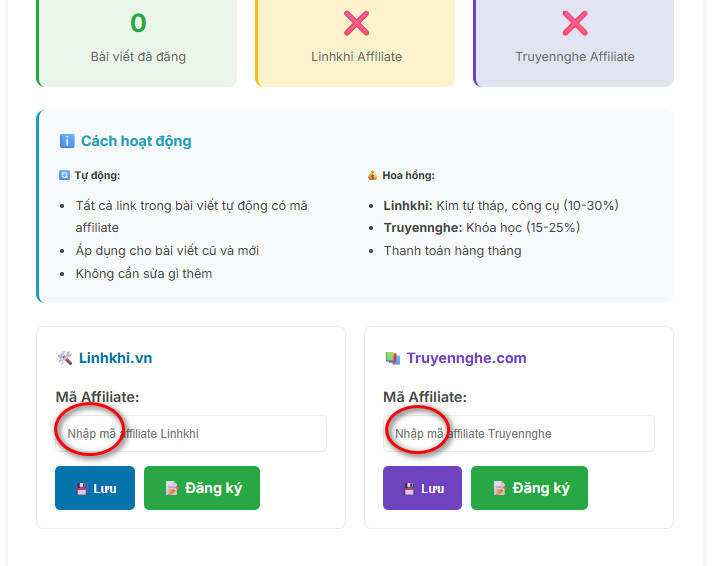Click the Truyennghe.com heading link
Image resolution: width=720 pixels, height=566 pixels.
coord(467,358)
